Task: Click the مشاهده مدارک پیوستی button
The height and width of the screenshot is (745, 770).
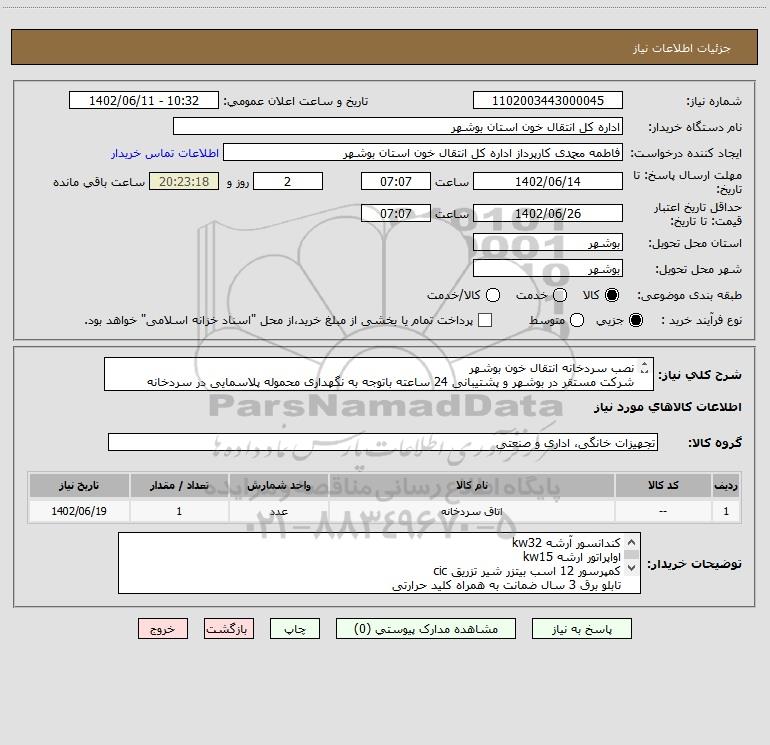Action: (426, 629)
